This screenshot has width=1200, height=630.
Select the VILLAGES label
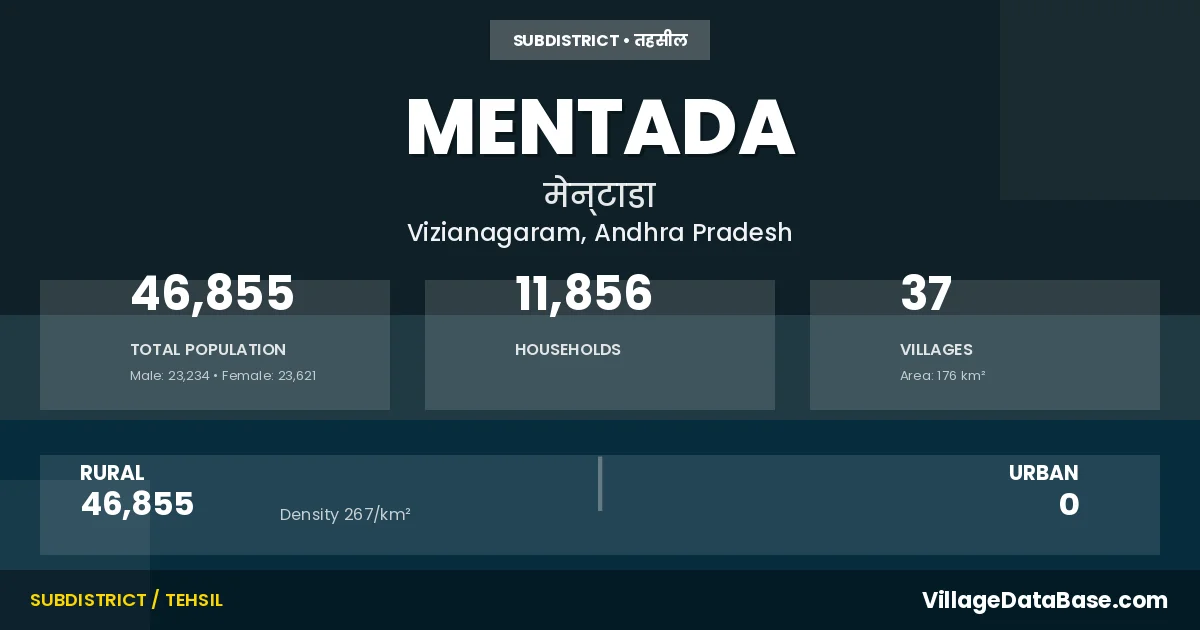coord(936,350)
